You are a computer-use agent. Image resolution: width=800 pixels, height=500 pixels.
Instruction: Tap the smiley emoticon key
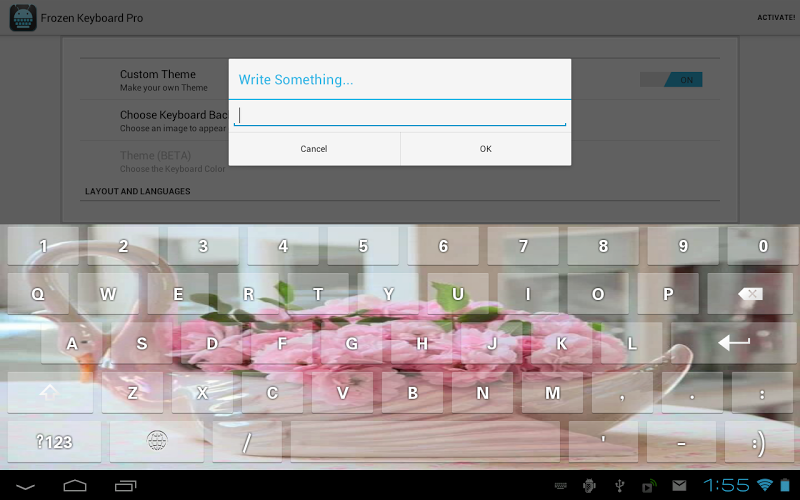(759, 441)
